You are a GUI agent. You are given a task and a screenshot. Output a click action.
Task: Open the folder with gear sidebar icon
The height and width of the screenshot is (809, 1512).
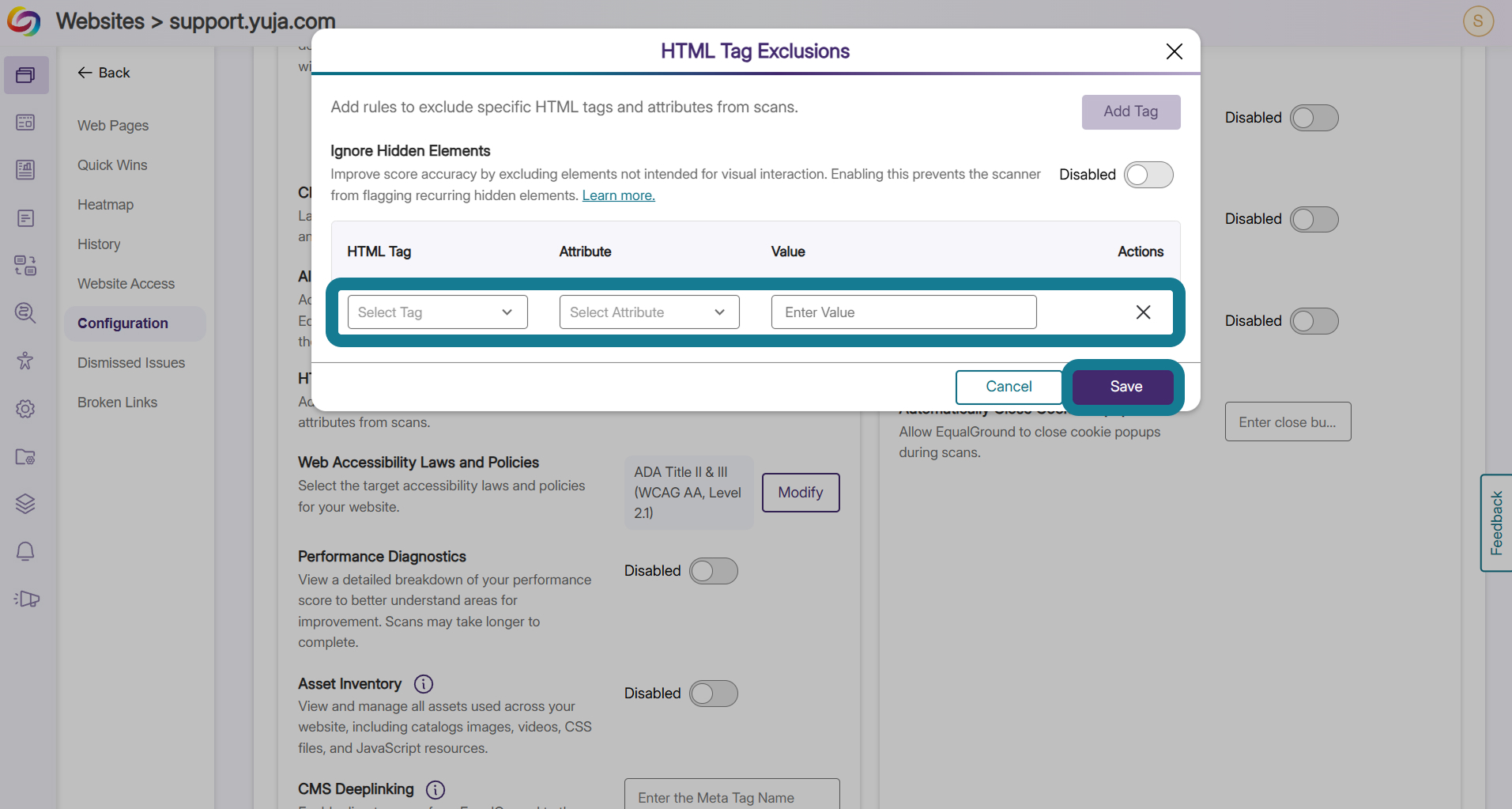tap(26, 456)
